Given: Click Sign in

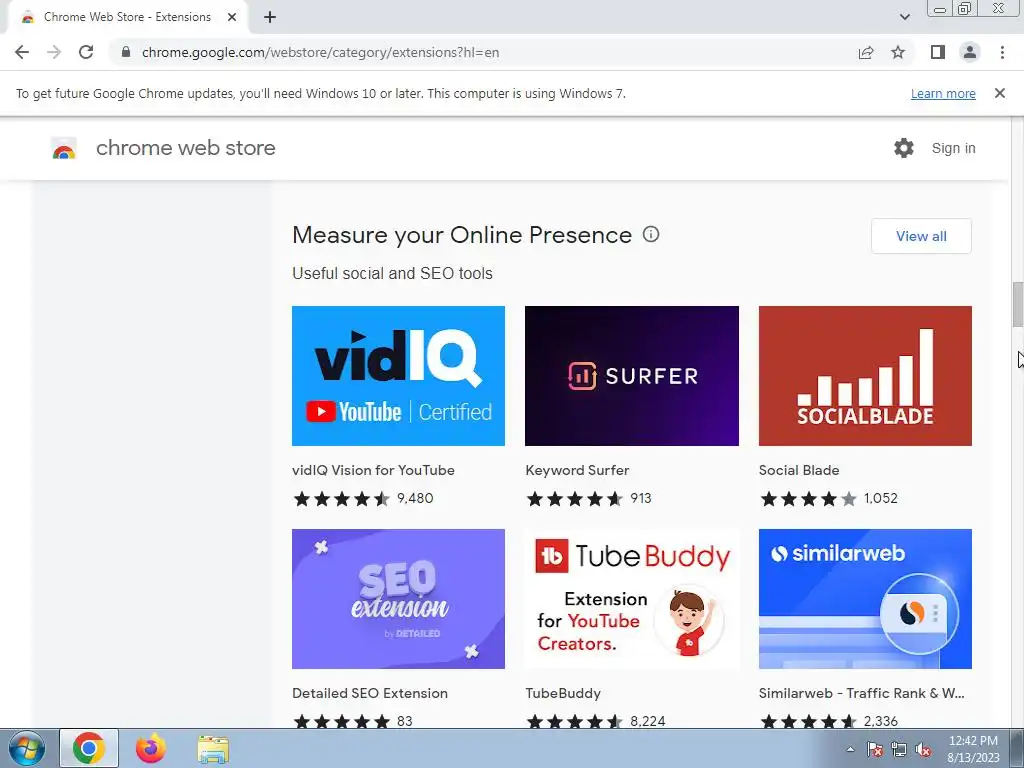Looking at the screenshot, I should 953,148.
